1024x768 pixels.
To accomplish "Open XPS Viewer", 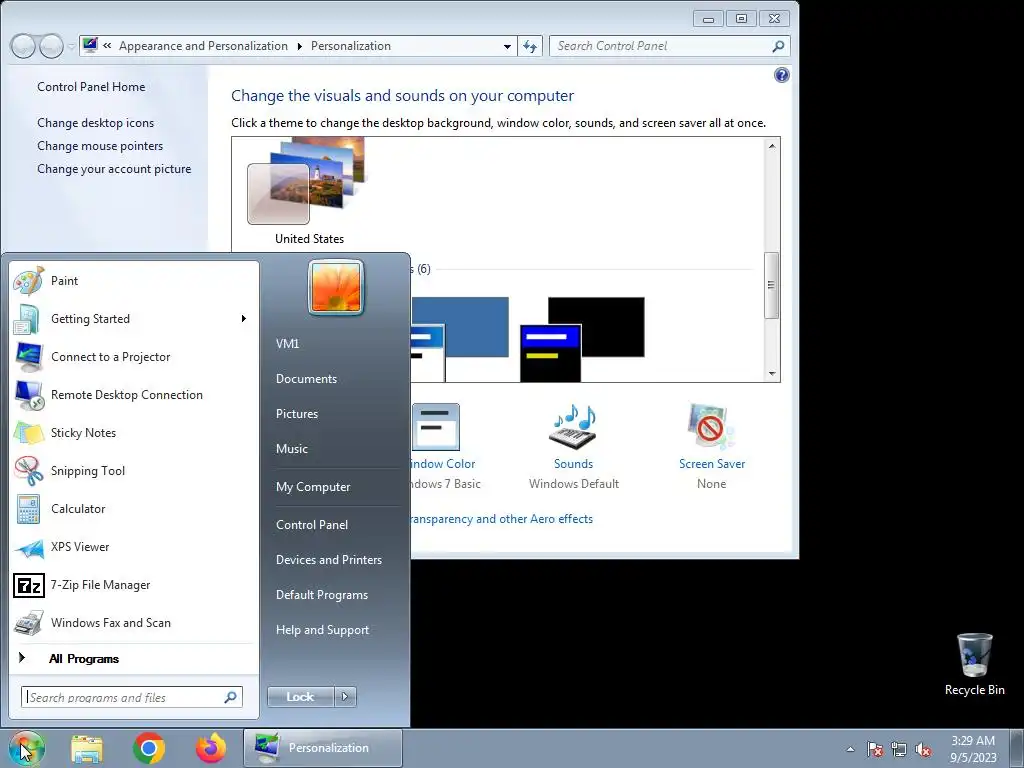I will 134,547.
